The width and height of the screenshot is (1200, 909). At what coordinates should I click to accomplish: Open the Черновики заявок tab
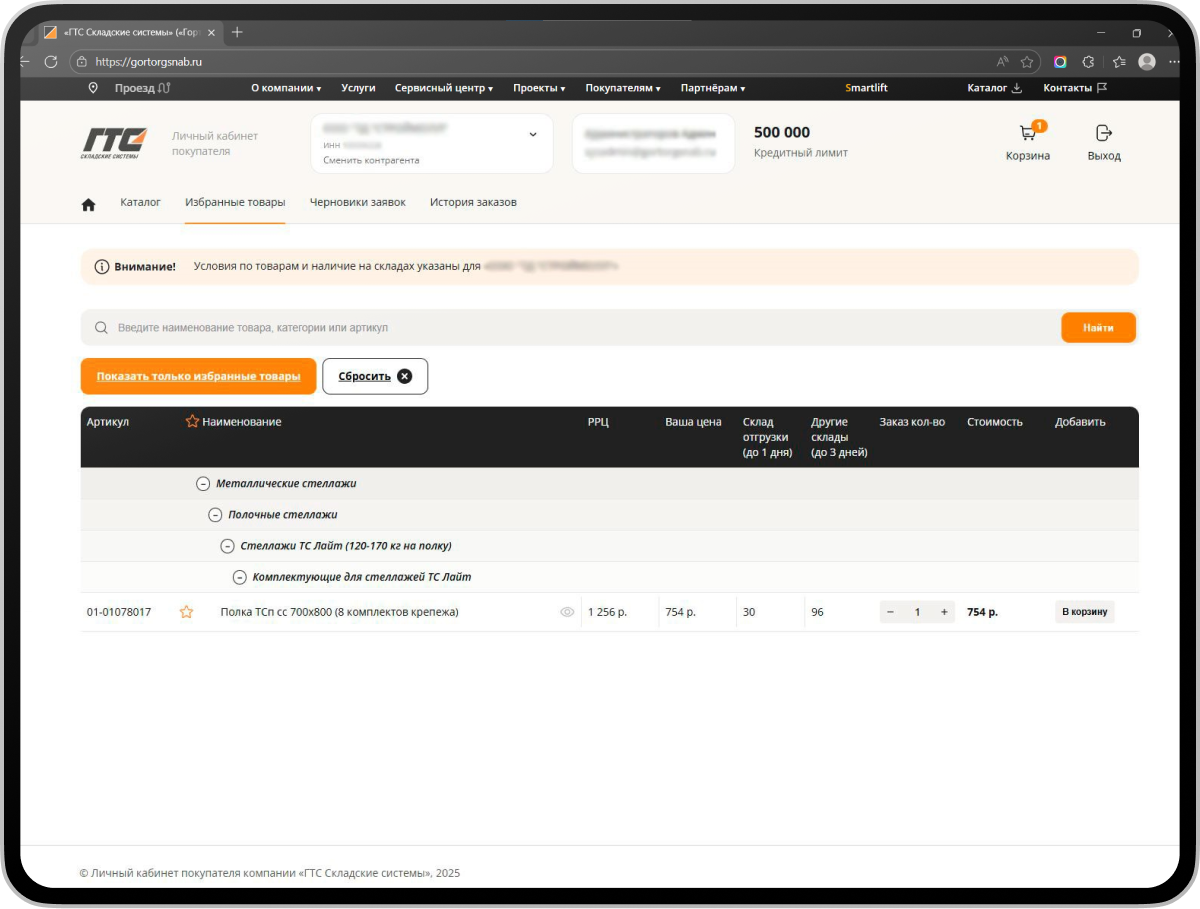[x=357, y=202]
